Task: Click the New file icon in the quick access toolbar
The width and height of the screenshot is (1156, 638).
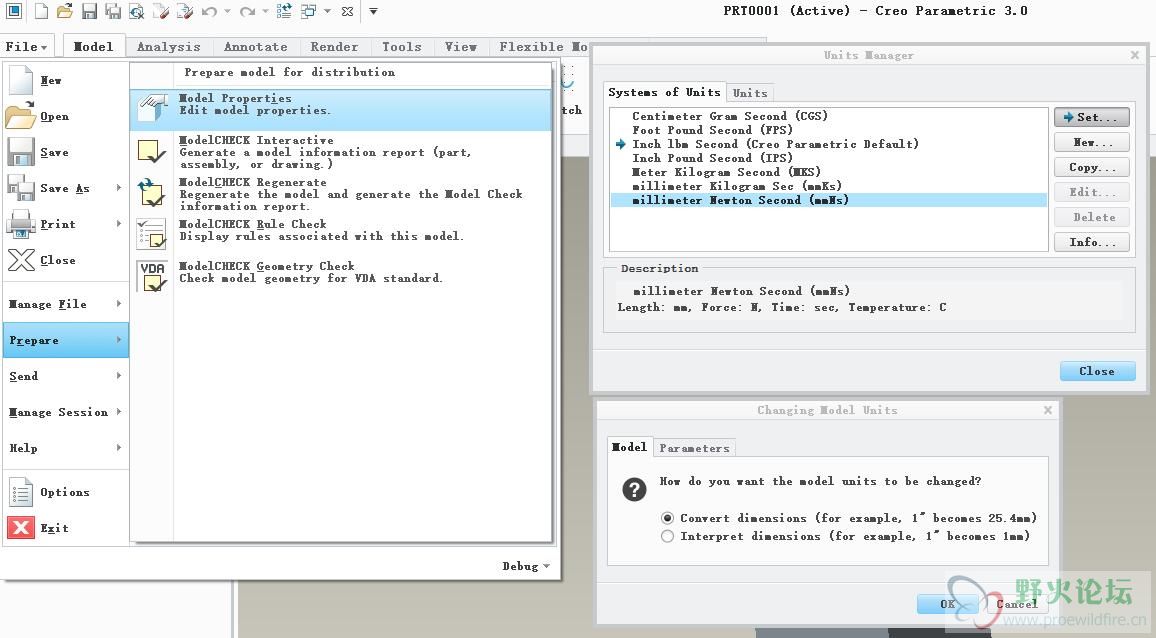Action: (41, 11)
